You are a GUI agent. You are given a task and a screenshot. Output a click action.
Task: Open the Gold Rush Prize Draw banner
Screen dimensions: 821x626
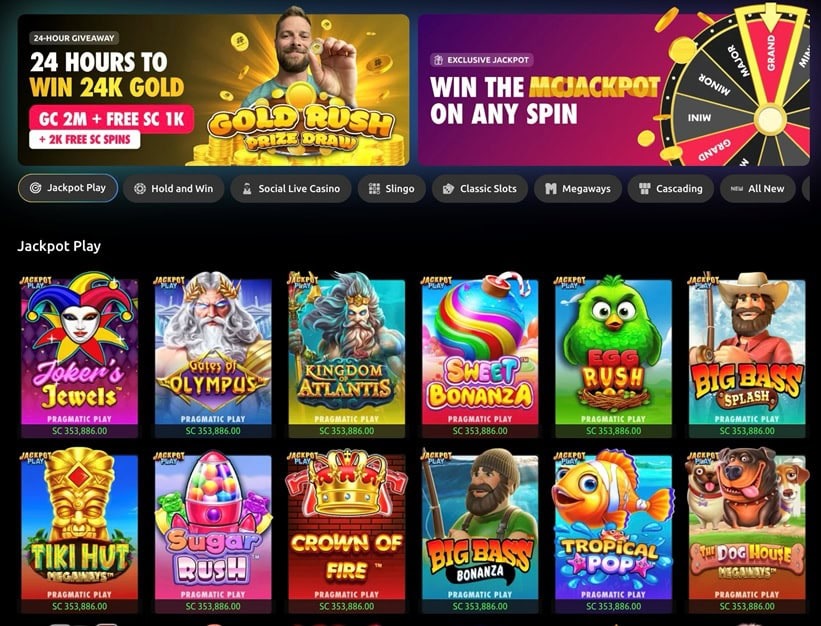[214, 90]
